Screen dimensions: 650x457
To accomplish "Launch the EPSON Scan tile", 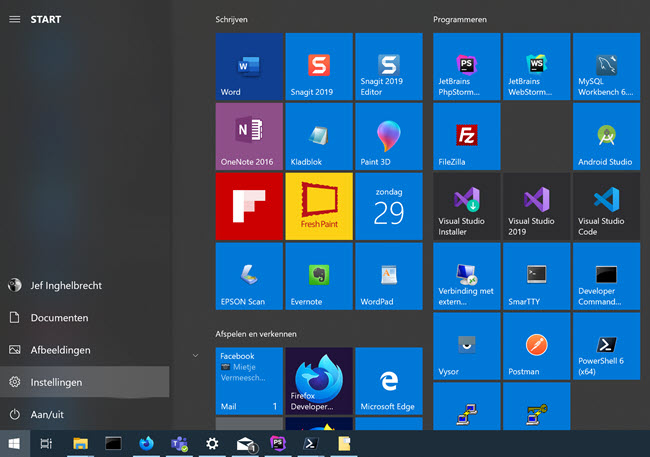I will [x=249, y=276].
